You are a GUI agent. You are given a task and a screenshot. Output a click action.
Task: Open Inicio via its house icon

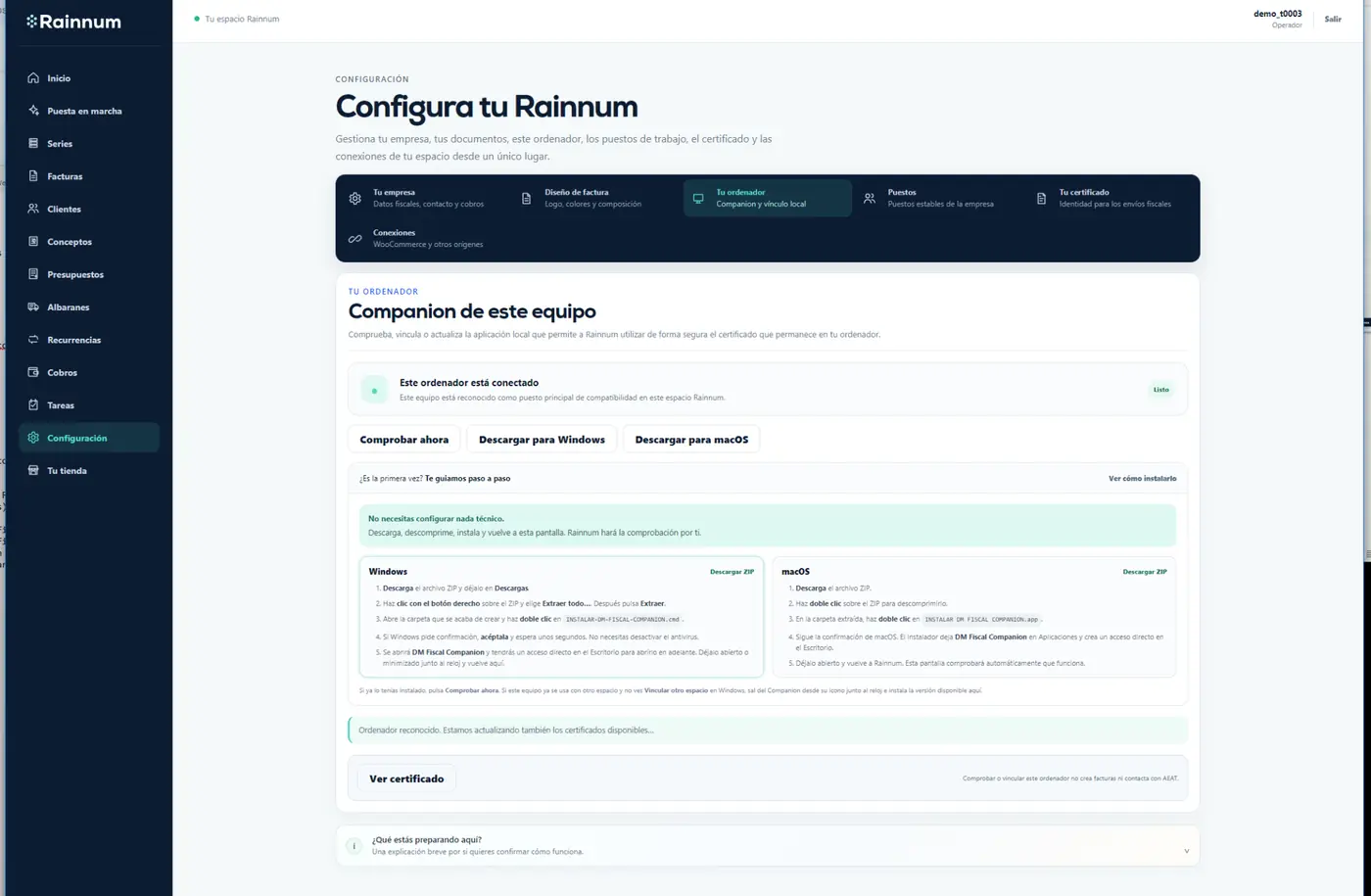[x=33, y=78]
